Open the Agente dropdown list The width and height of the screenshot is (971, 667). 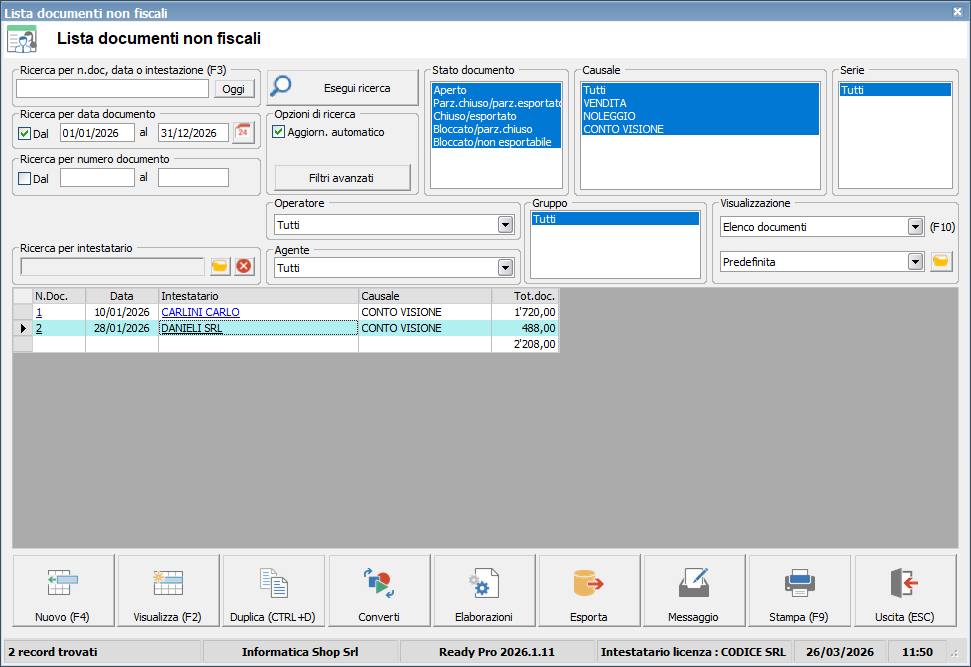coord(505,268)
